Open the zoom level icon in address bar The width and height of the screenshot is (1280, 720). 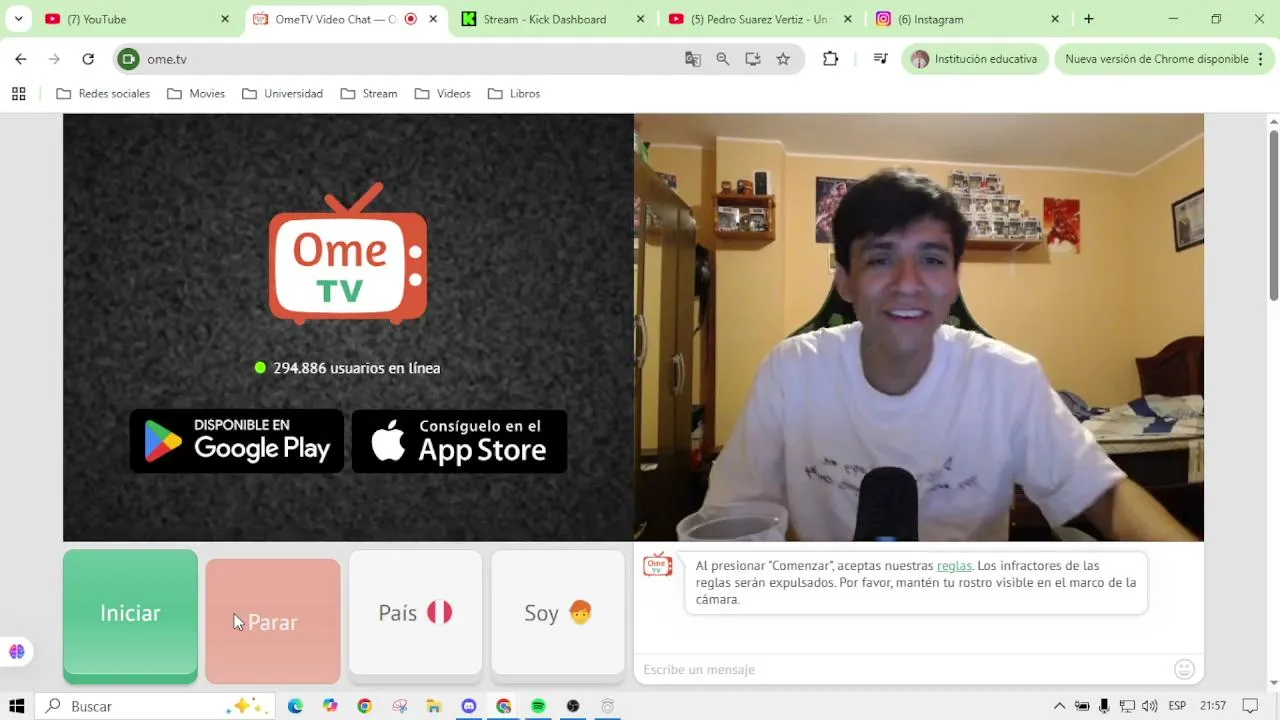[x=723, y=59]
